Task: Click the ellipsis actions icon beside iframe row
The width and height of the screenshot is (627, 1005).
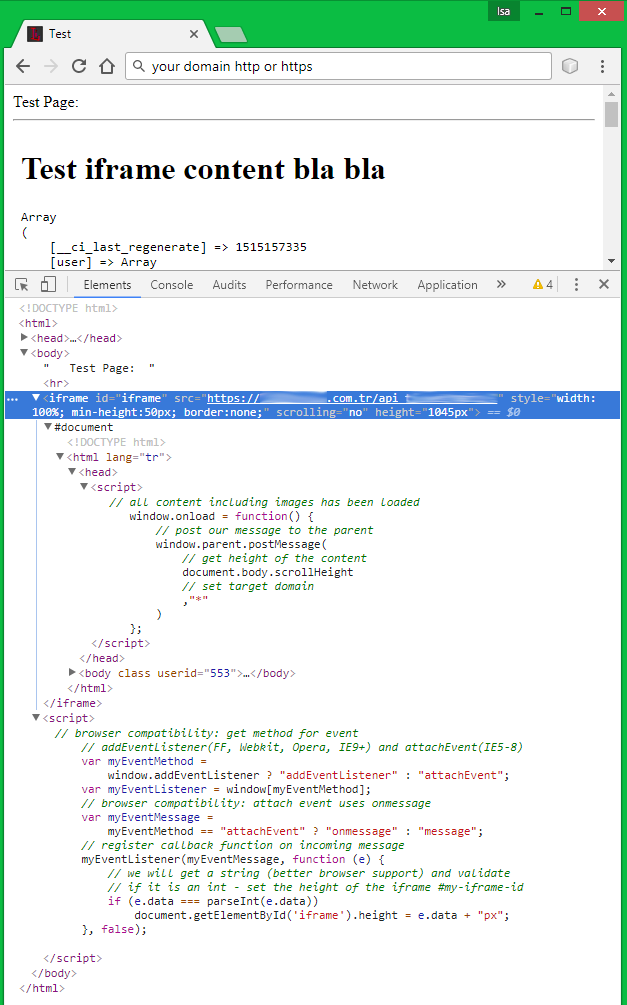Action: pyautogui.click(x=13, y=399)
